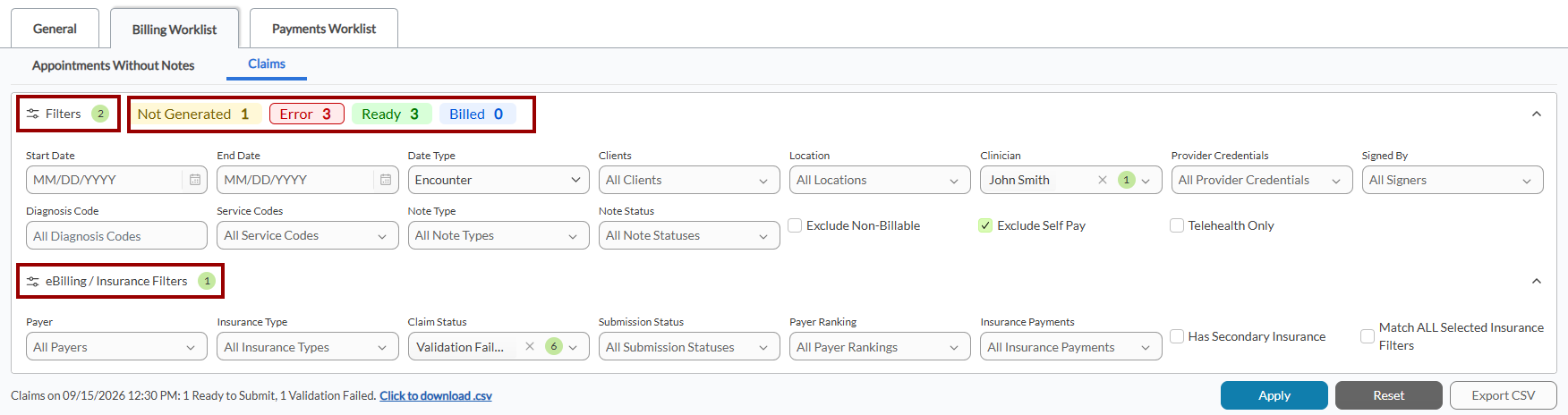Click the Filters sliders icon

pyautogui.click(x=33, y=114)
